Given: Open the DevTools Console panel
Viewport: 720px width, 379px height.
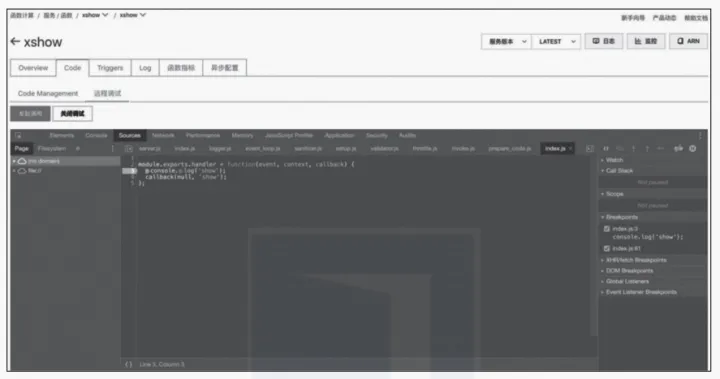Looking at the screenshot, I should [x=96, y=136].
